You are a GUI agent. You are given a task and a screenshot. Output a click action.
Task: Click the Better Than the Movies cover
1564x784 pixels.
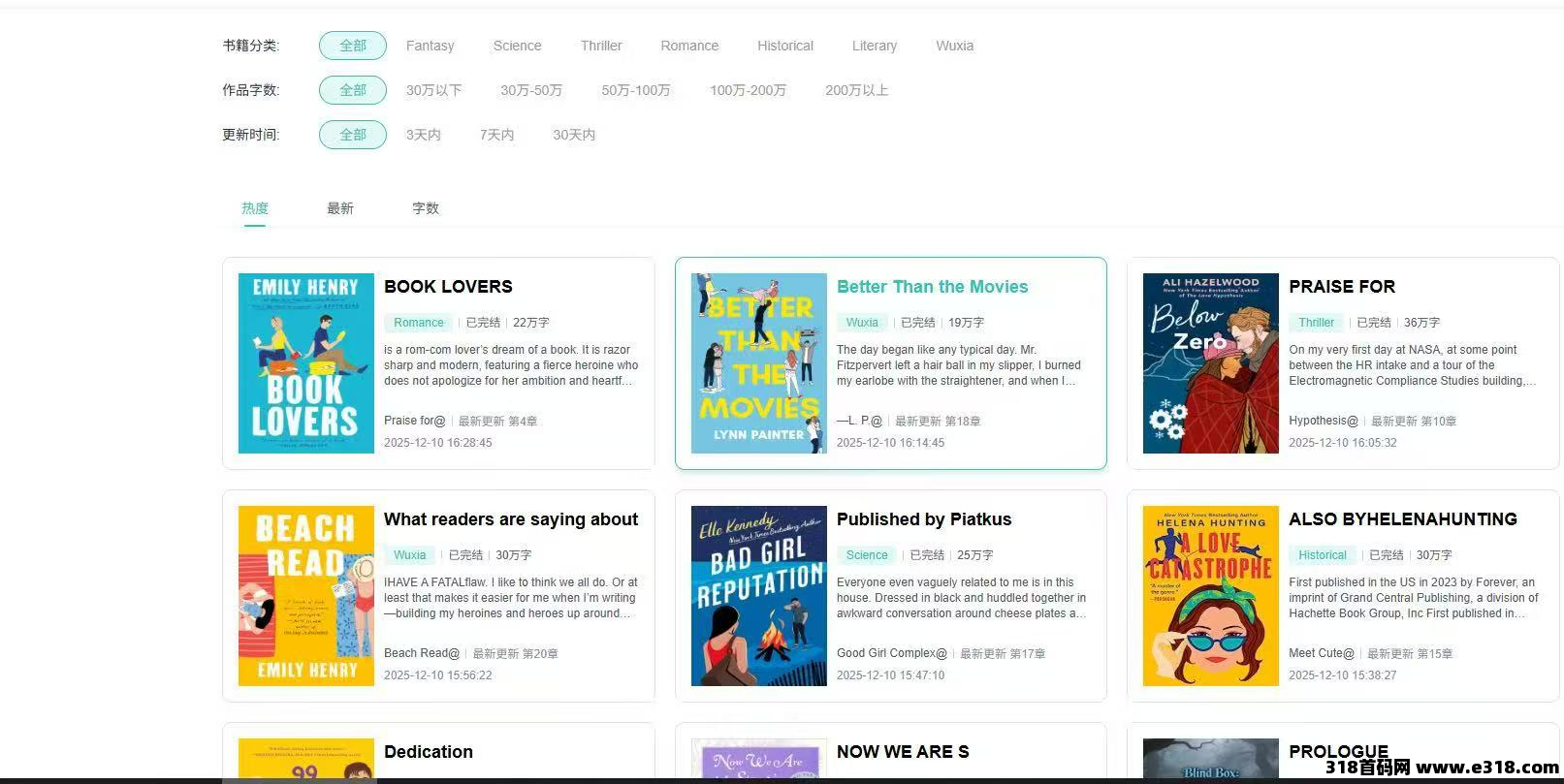[758, 362]
